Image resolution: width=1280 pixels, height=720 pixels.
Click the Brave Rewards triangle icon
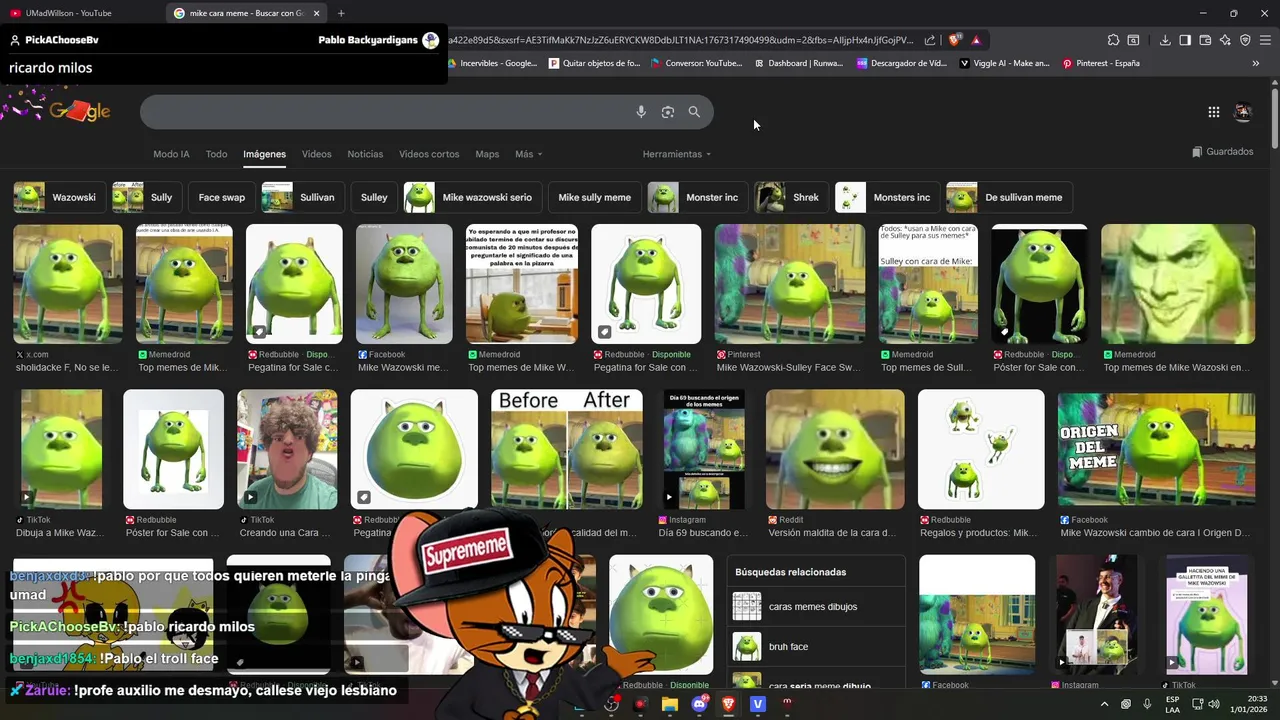click(x=976, y=40)
